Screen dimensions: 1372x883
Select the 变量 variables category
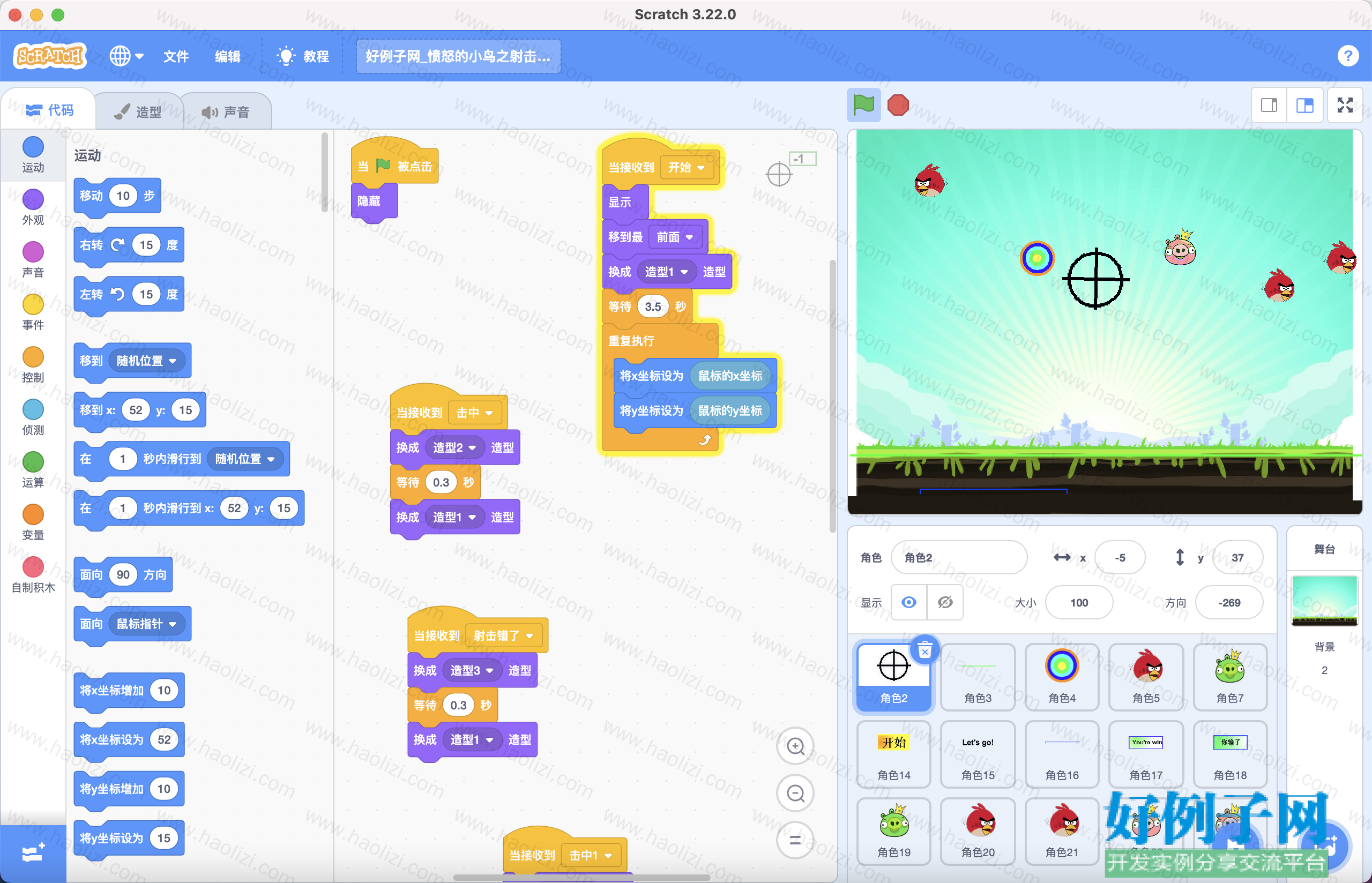click(x=33, y=523)
